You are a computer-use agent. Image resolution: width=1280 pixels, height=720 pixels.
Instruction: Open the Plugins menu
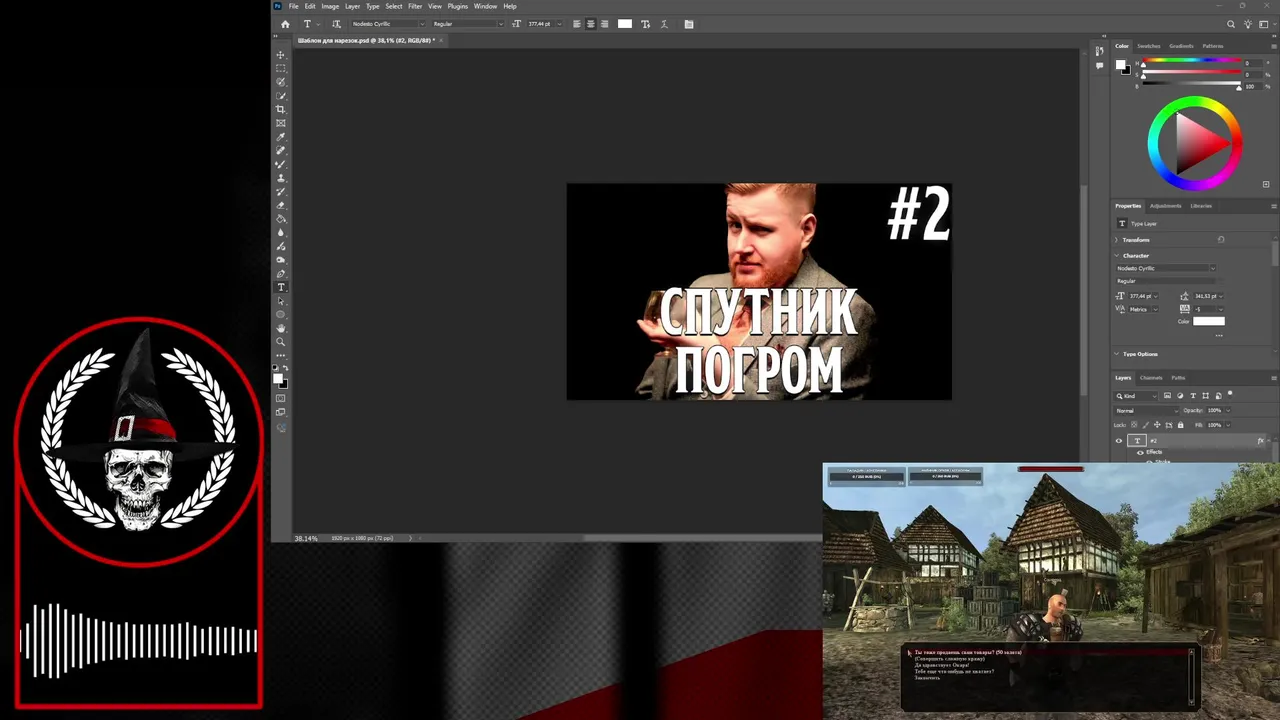(458, 6)
